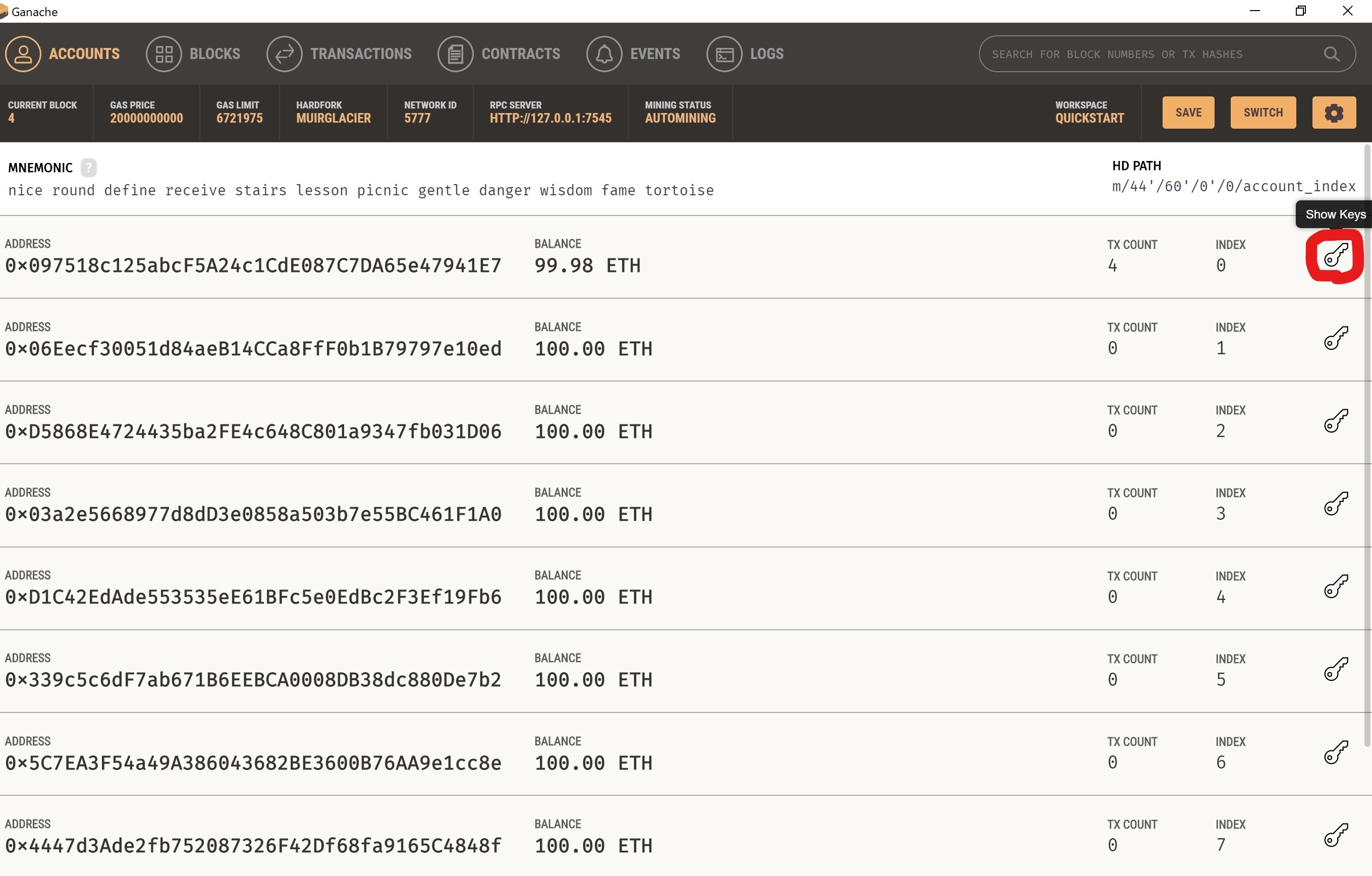The width and height of the screenshot is (1372, 876).
Task: Show keys for account index 5
Action: [x=1336, y=669]
